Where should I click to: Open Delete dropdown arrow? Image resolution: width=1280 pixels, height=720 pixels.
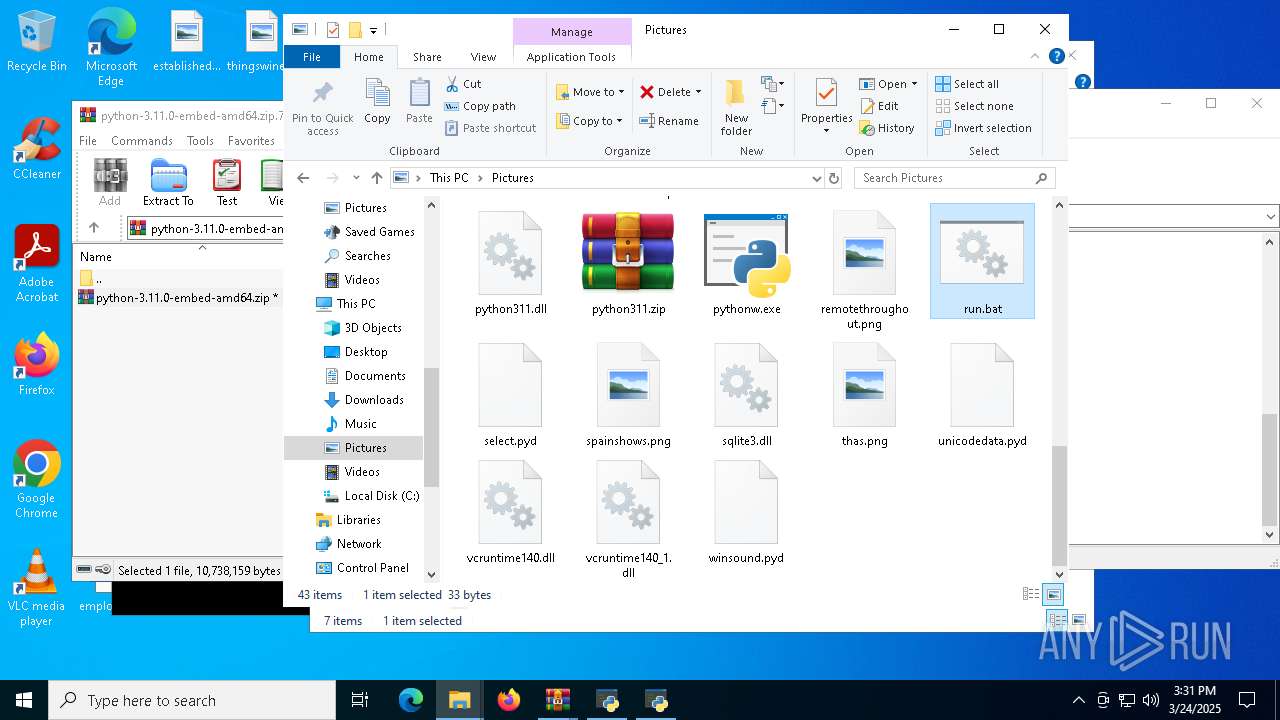click(698, 92)
